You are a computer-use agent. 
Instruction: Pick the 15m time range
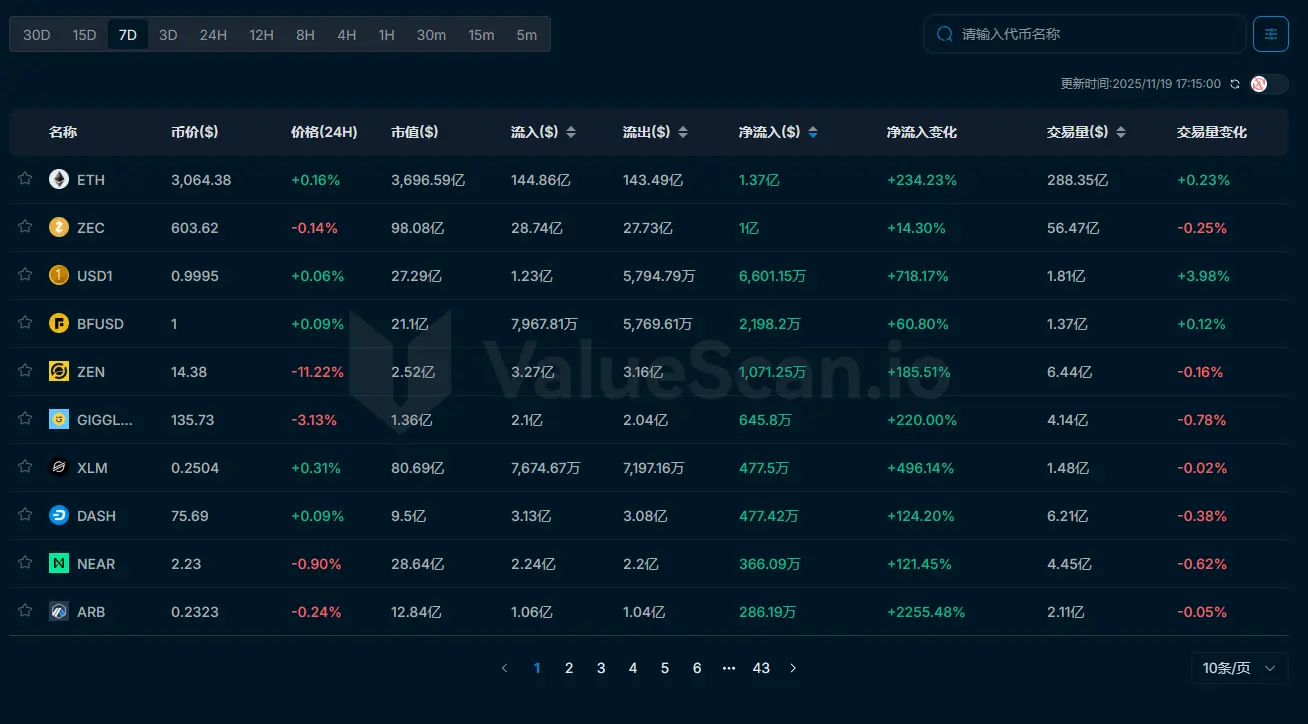481,34
